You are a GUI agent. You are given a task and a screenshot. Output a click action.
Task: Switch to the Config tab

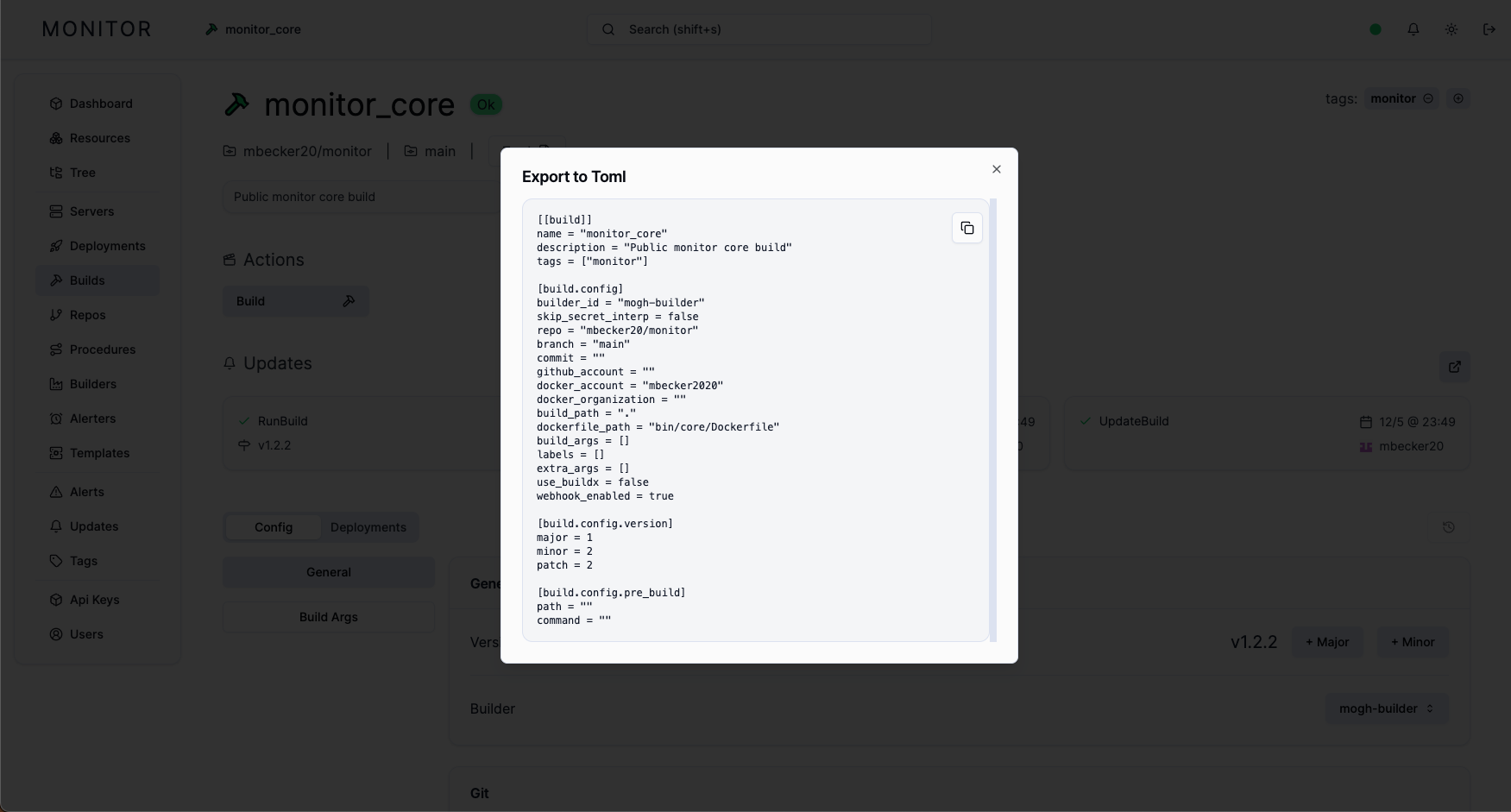pyautogui.click(x=274, y=527)
